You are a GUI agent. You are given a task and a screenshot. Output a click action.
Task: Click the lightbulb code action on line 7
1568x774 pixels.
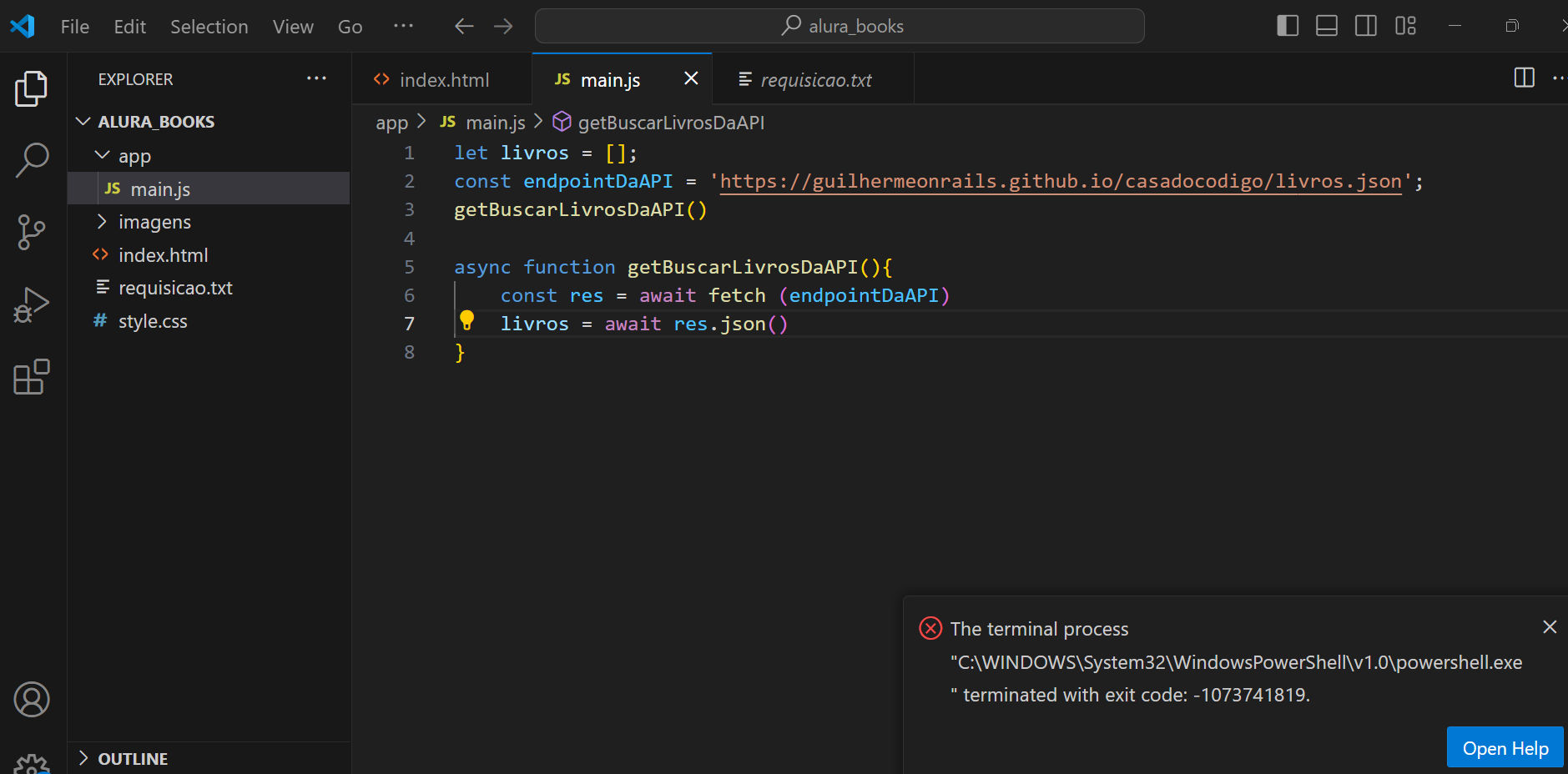pyautogui.click(x=467, y=320)
